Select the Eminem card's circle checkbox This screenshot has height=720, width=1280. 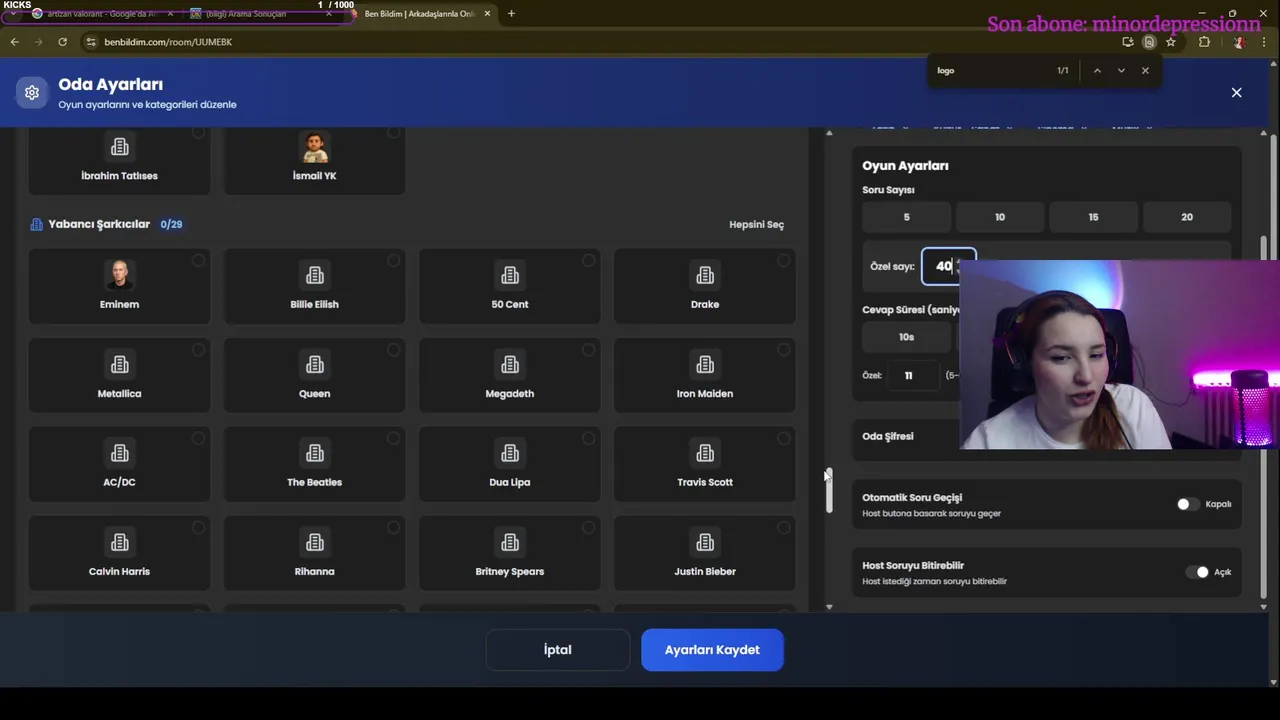pos(198,261)
